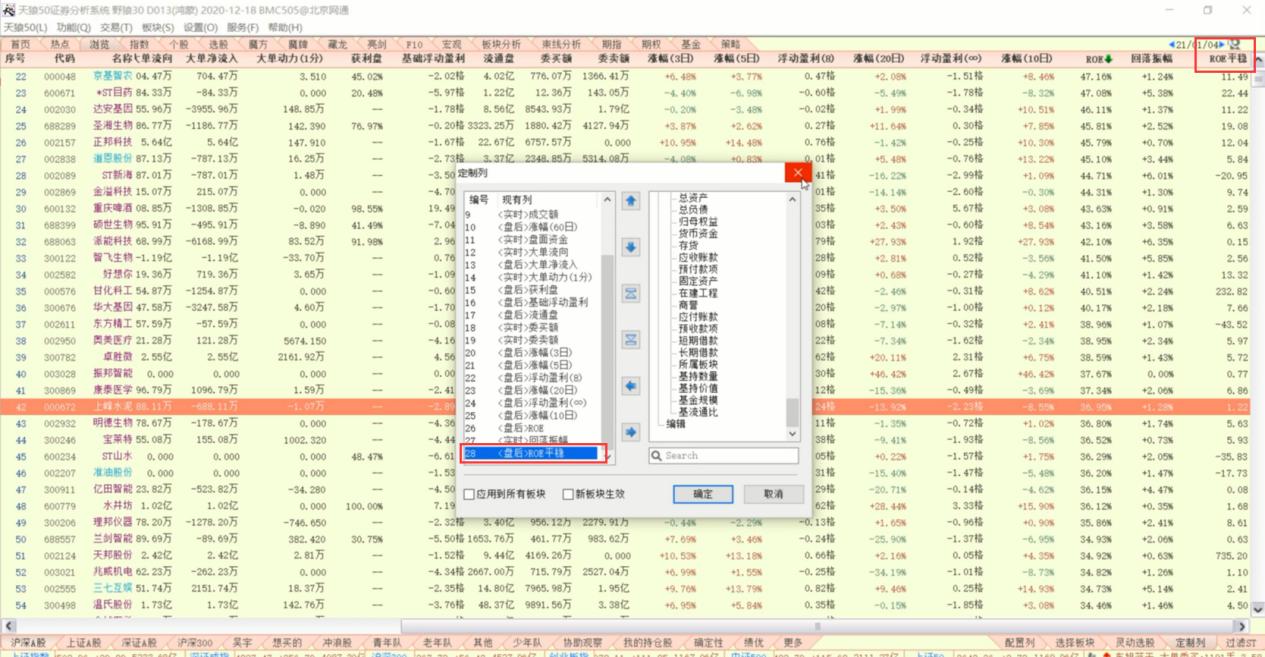Cancel the dialog with 取消
Viewport: 1265px width, 657px height.
click(x=773, y=494)
